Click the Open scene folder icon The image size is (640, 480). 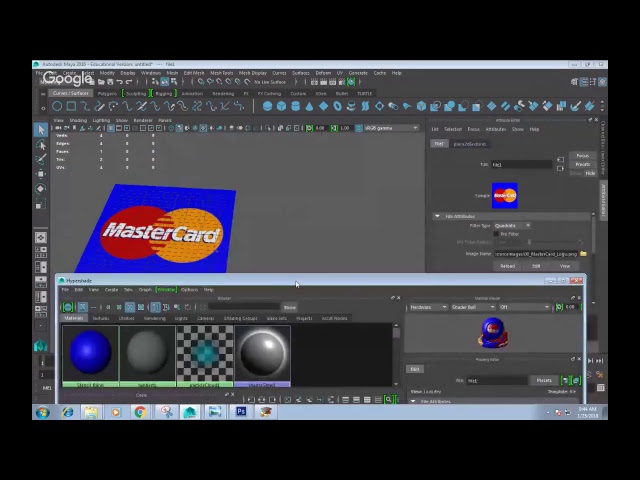(x=101, y=82)
